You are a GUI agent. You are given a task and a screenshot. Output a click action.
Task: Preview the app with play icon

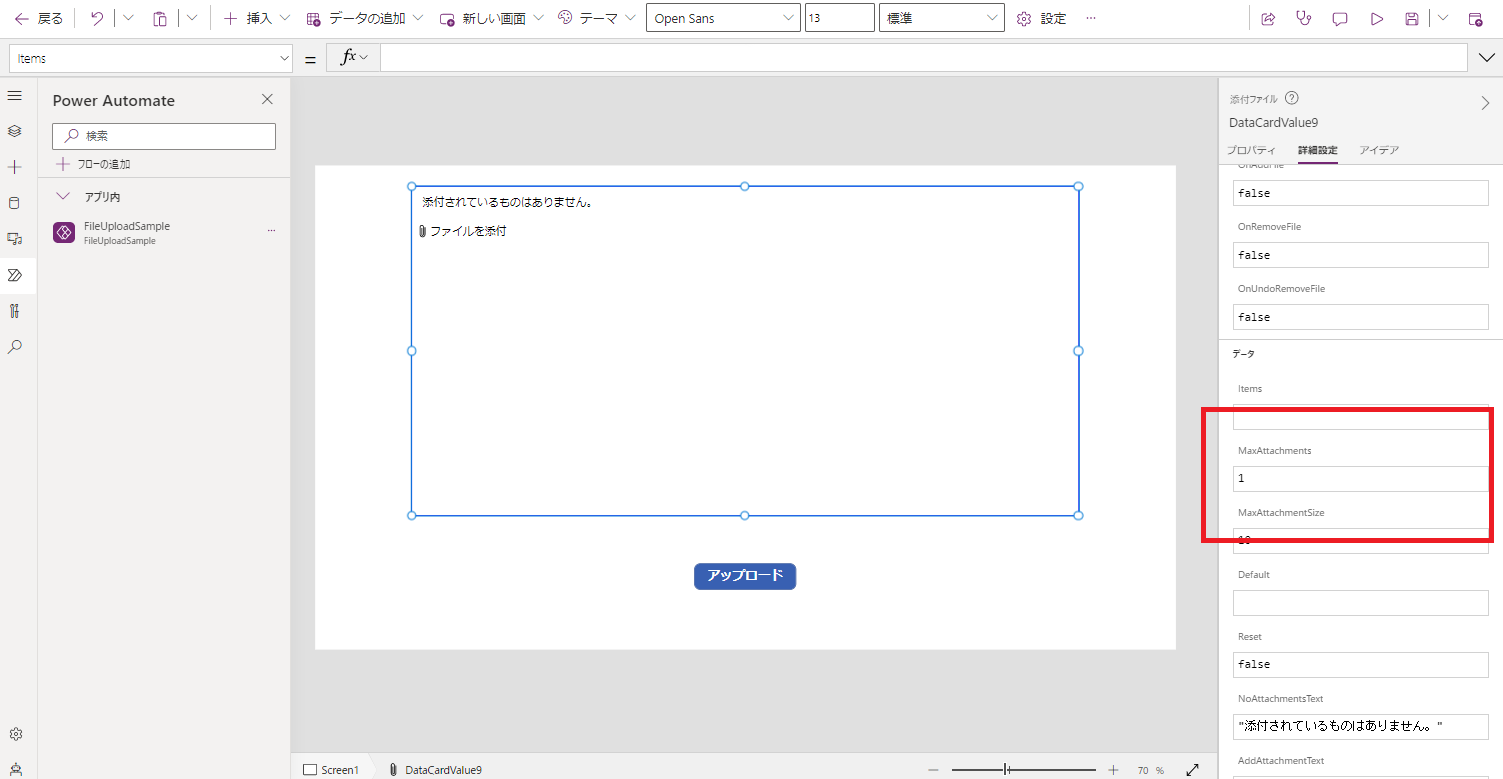pos(1376,17)
